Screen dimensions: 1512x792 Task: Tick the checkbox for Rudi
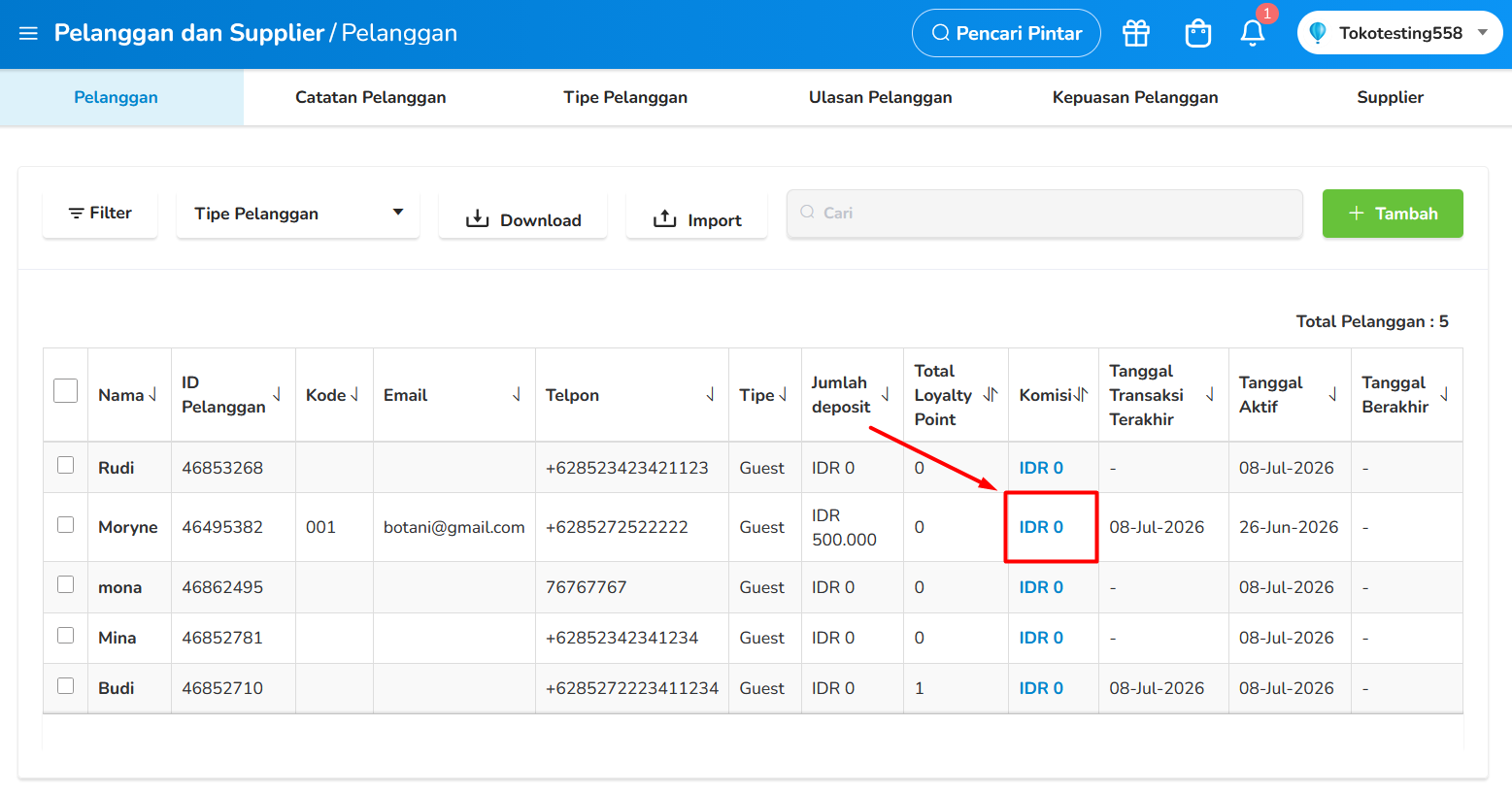point(65,465)
